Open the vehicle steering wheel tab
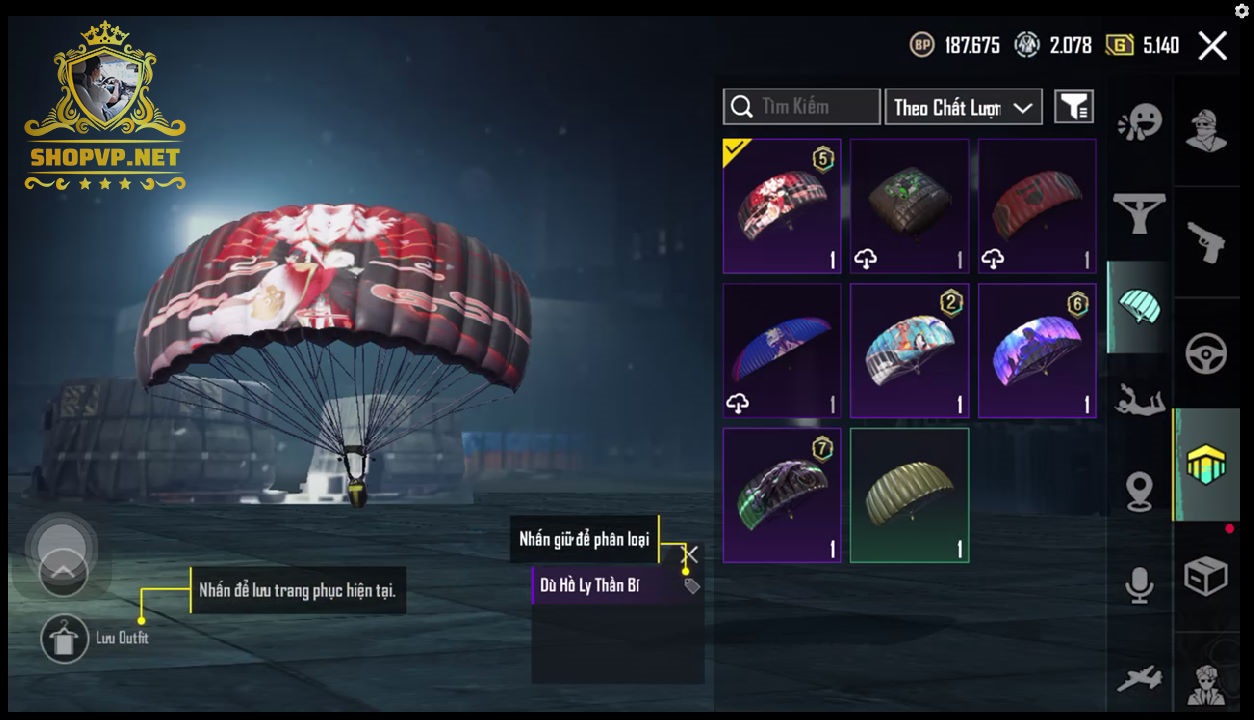This screenshot has width=1254, height=720. pos(1206,354)
